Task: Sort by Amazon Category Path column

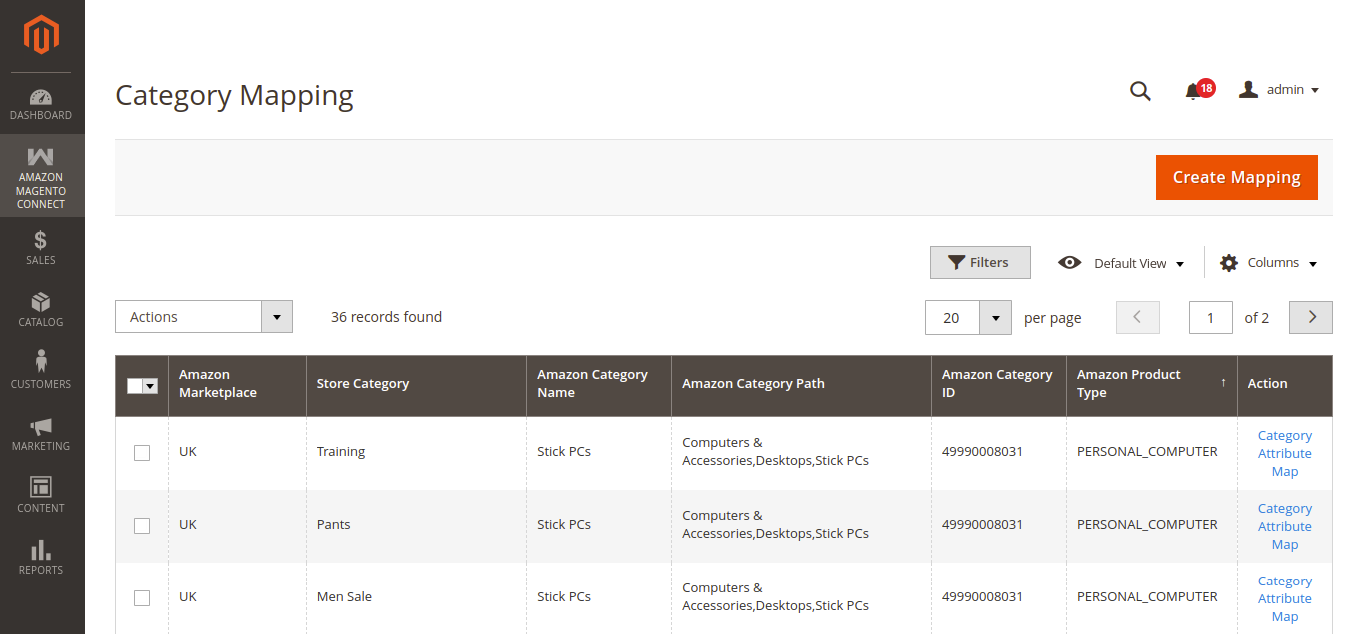Action: (x=801, y=384)
